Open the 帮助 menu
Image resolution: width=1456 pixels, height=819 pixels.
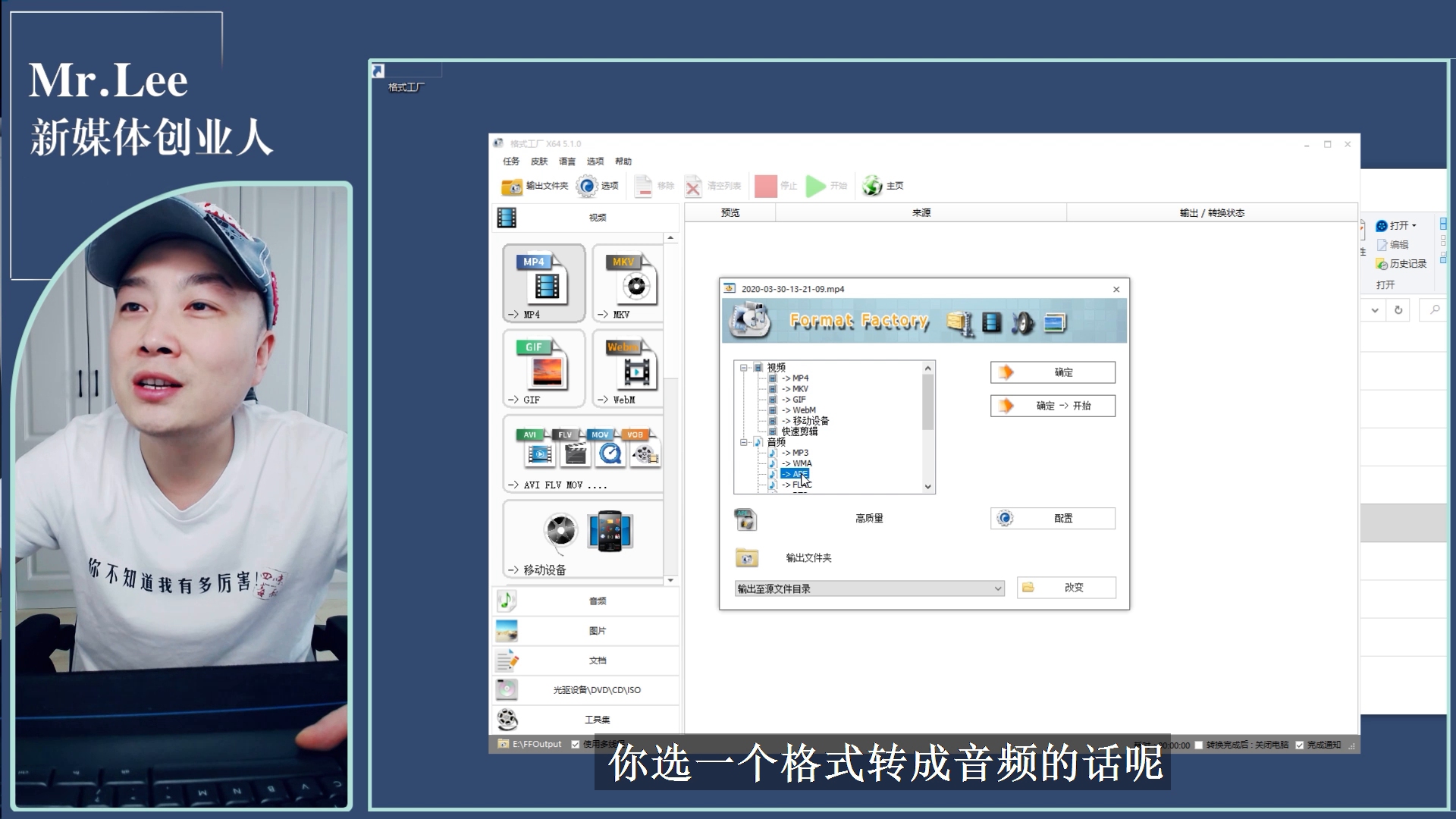coord(623,162)
